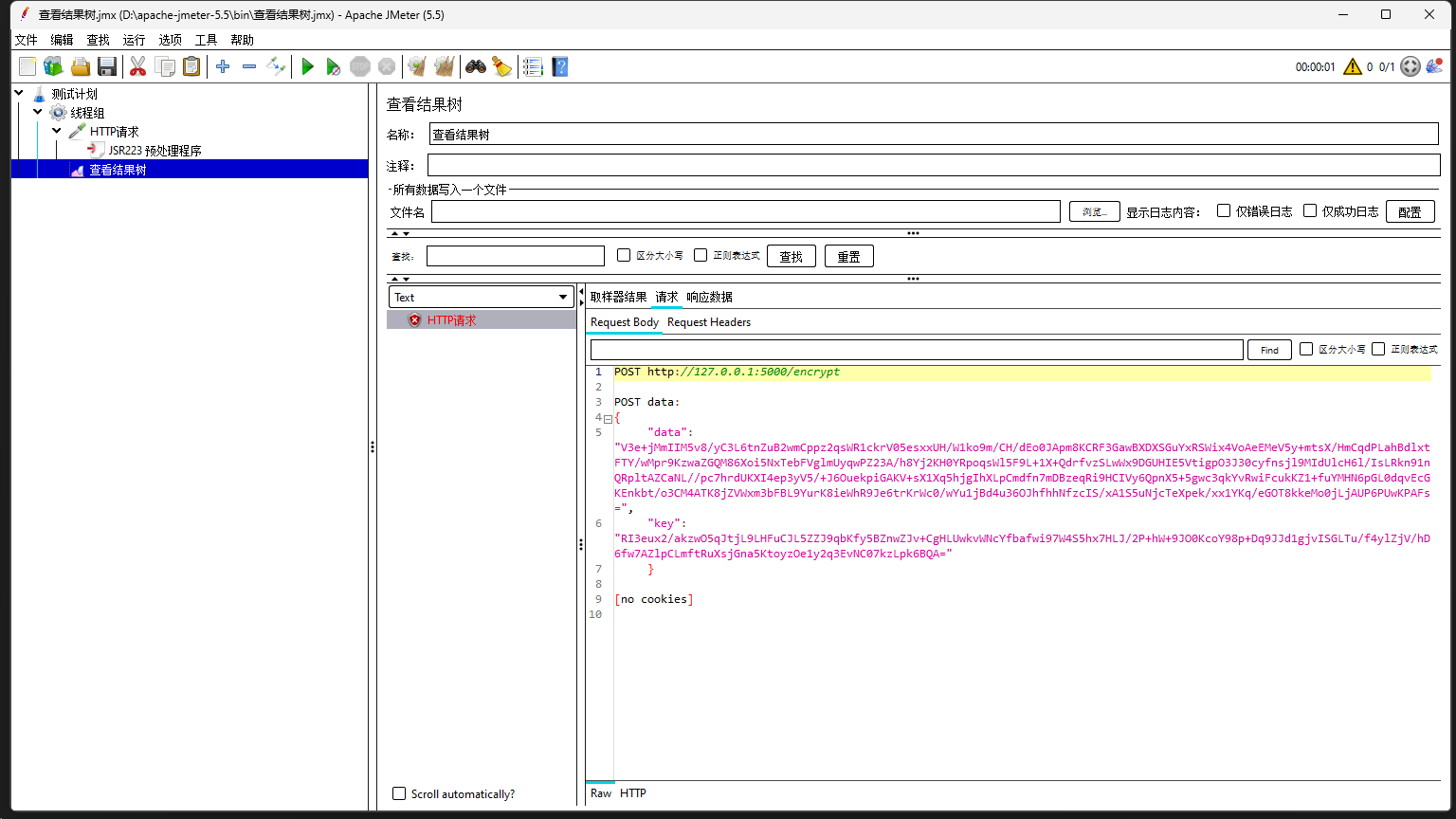Start test without pauses icon
Screen dimensions: 1456x819
[333, 66]
